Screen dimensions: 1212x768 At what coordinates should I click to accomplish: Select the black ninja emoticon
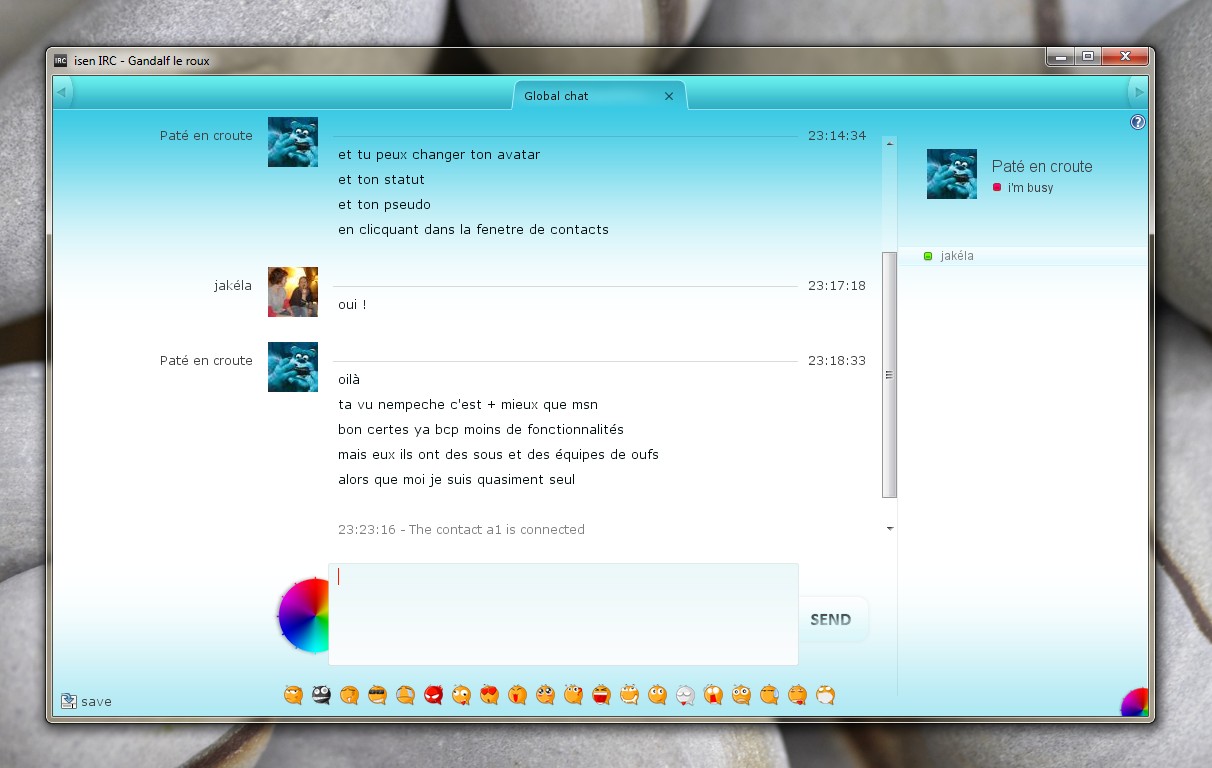(321, 694)
